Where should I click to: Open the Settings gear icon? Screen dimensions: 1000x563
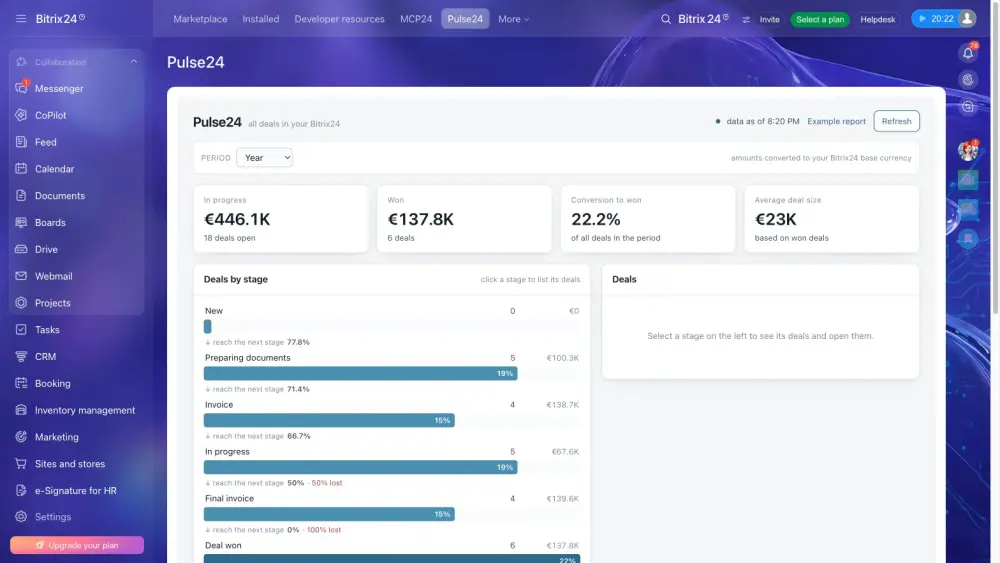tap(21, 516)
